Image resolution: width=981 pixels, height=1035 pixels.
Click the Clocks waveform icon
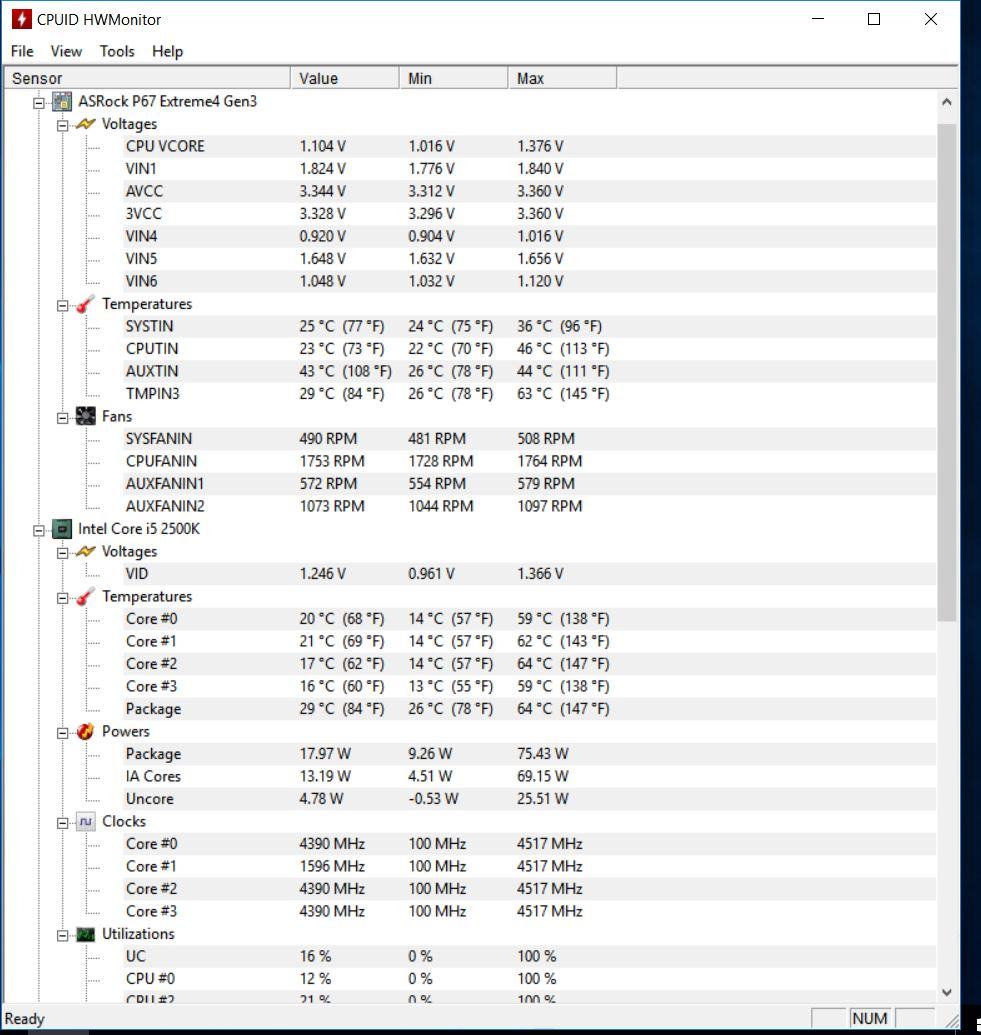(86, 822)
